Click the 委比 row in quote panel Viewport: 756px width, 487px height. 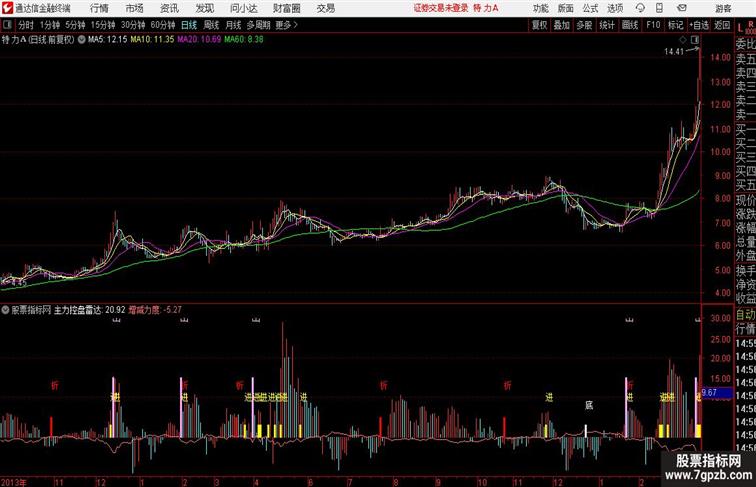pos(745,44)
